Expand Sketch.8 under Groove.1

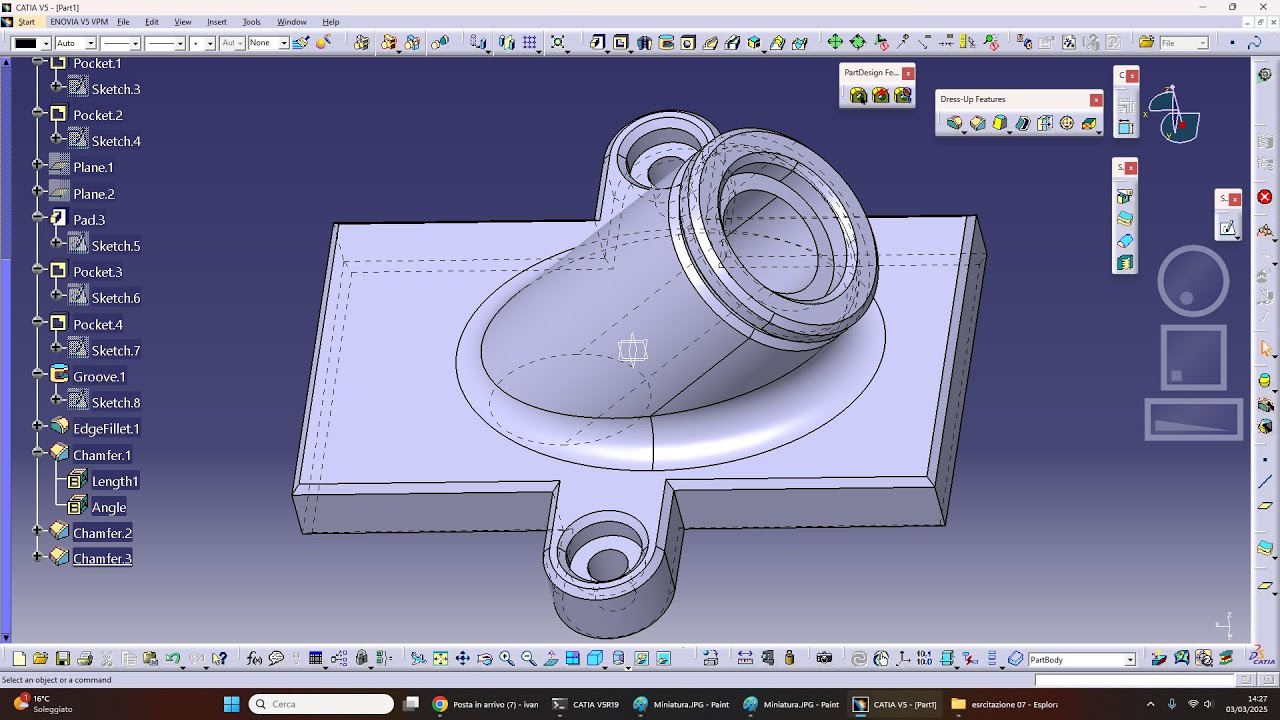point(56,400)
